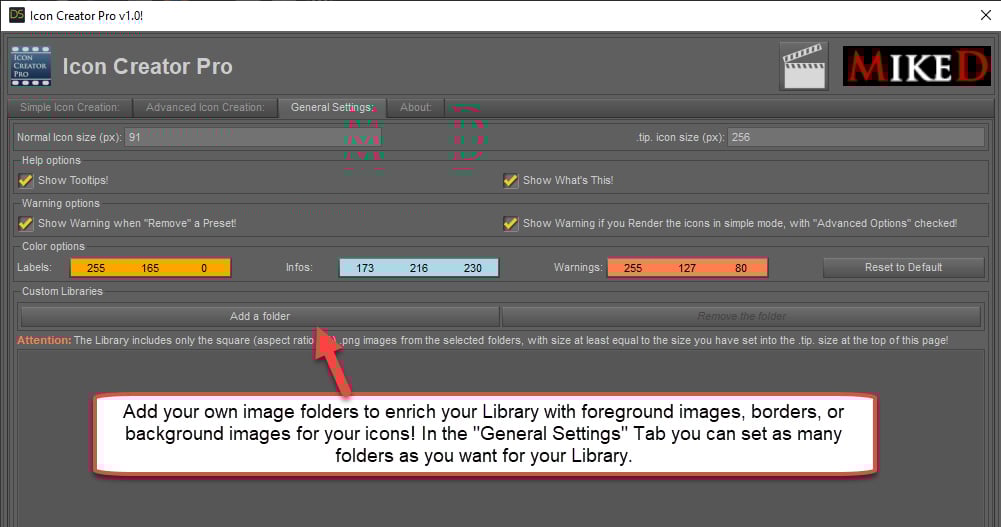1001x527 pixels.
Task: Click the Normal Icon size input field
Action: (x=252, y=138)
